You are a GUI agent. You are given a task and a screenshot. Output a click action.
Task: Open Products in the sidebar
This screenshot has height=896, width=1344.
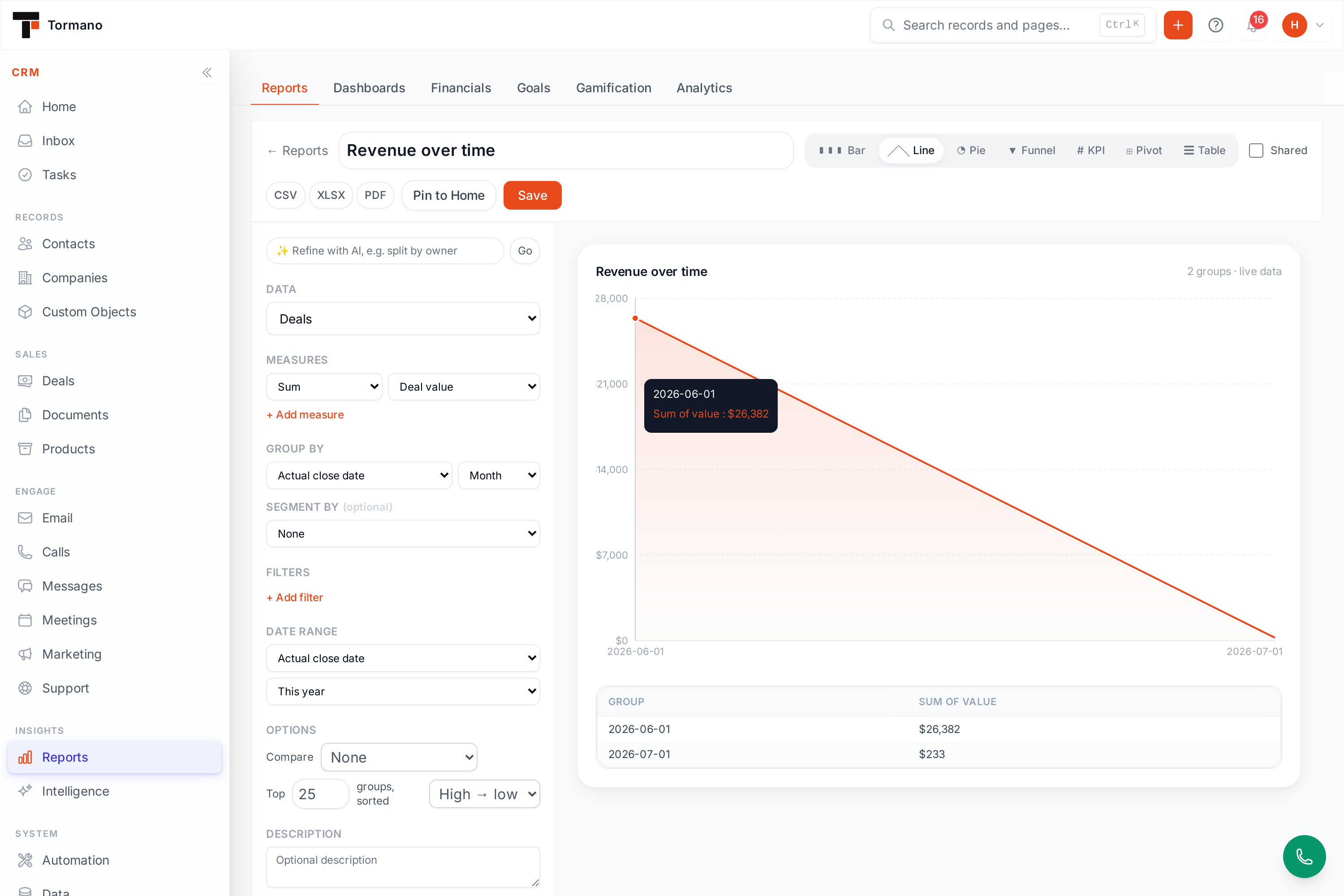(114, 449)
